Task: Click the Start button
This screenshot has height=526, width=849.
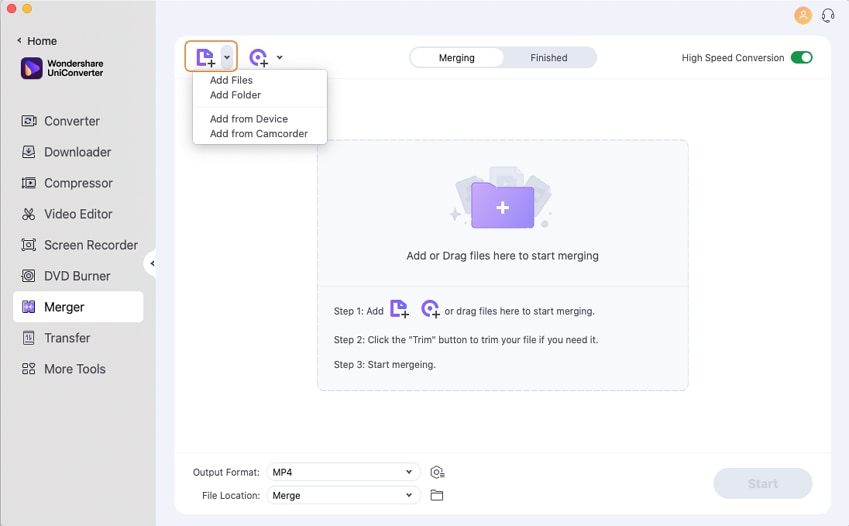Action: pyautogui.click(x=762, y=484)
